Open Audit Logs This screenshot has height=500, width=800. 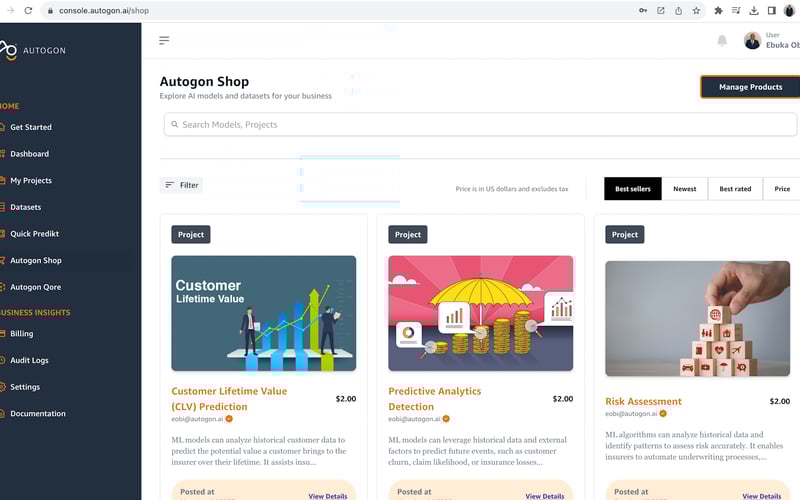pos(29,360)
